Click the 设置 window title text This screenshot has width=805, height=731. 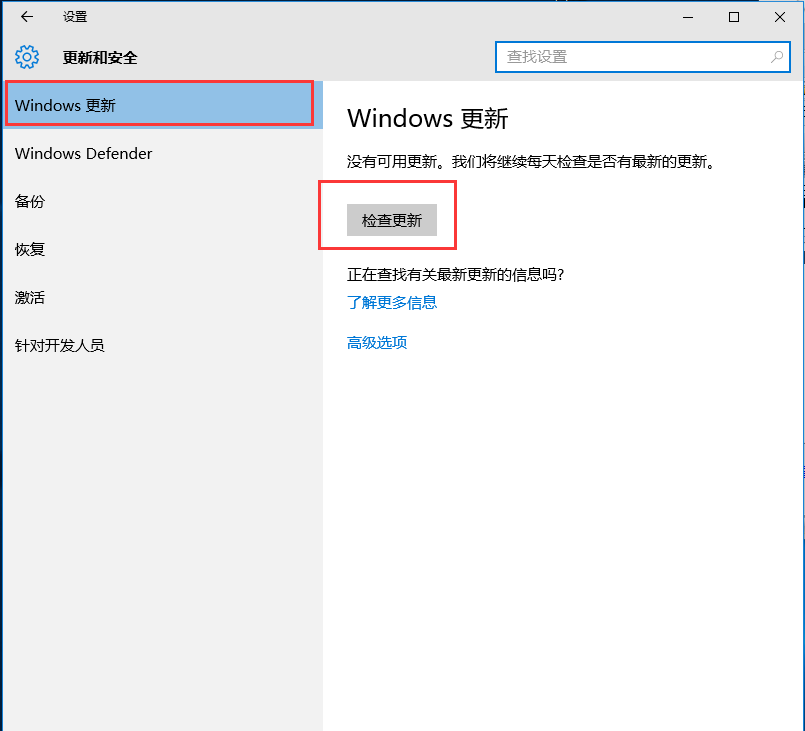click(x=75, y=17)
